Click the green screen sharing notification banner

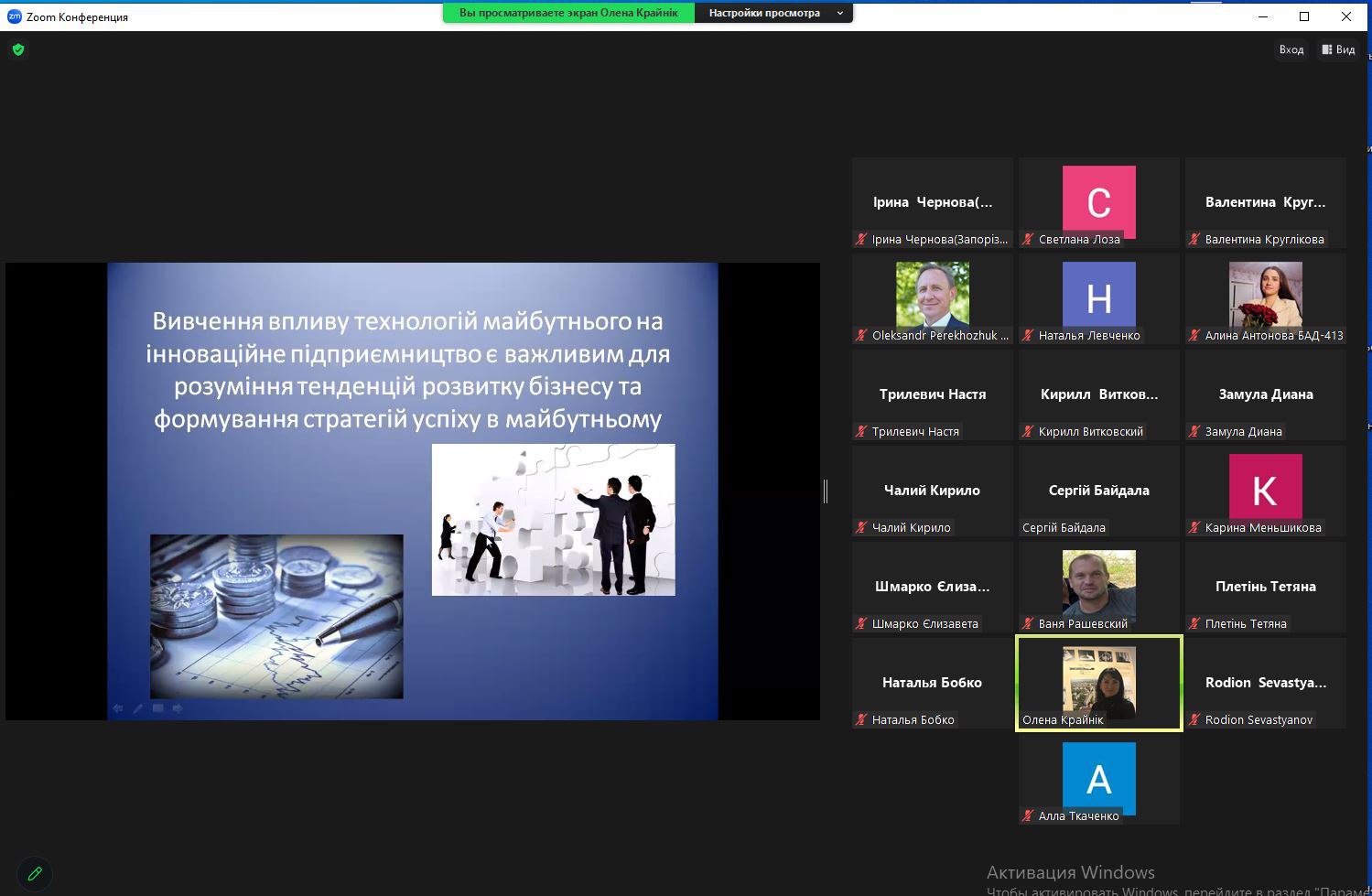click(568, 13)
